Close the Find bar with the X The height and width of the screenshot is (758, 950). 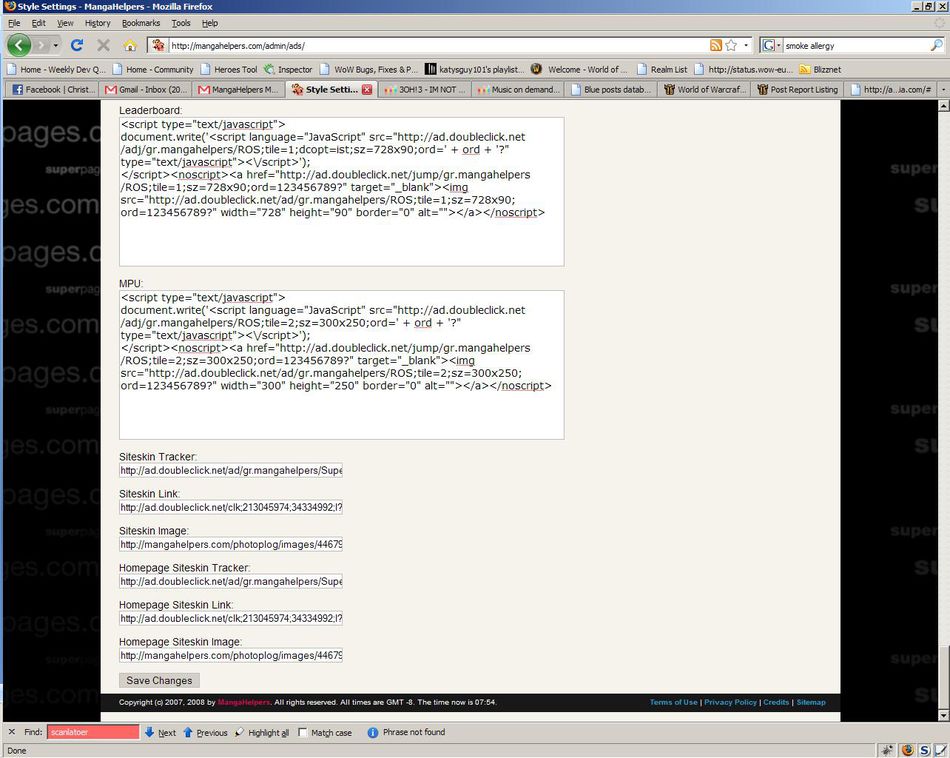point(12,732)
